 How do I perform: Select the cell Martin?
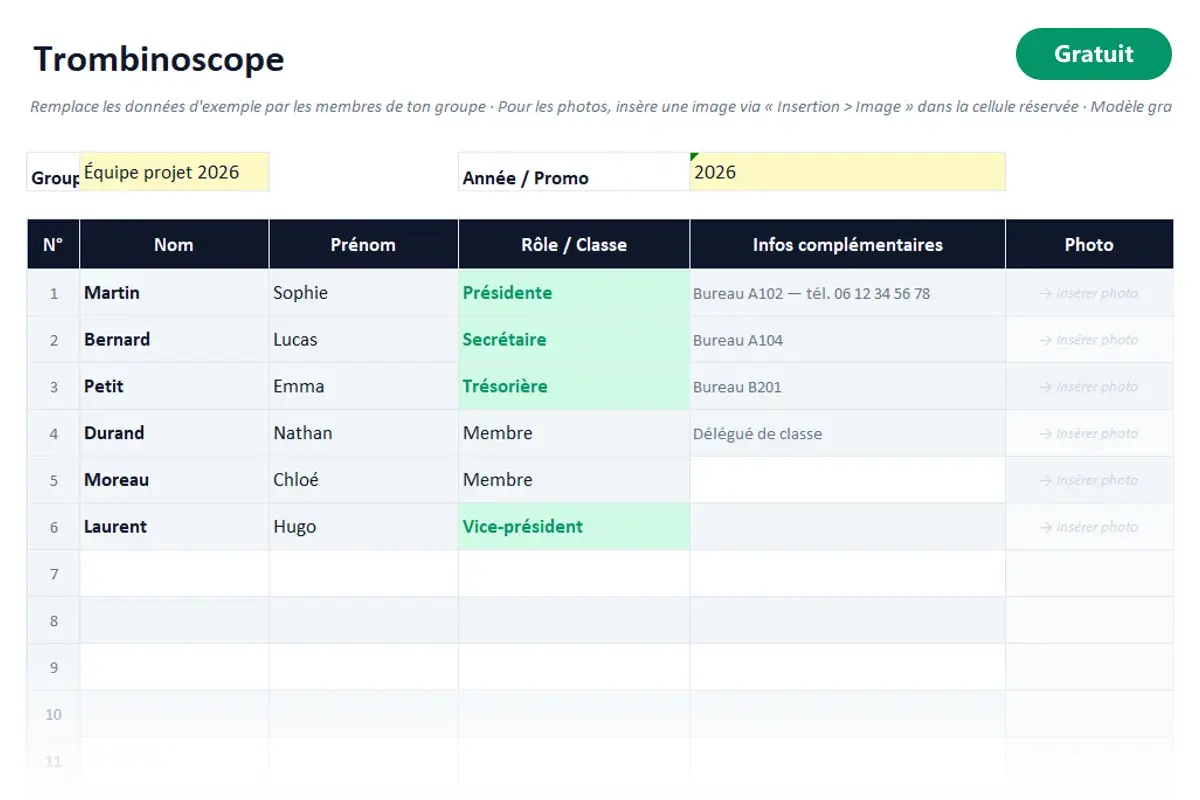point(174,293)
